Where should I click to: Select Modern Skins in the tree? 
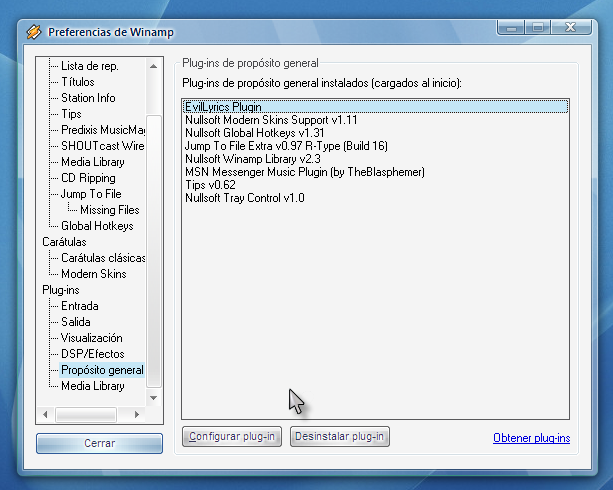[x=93, y=275]
